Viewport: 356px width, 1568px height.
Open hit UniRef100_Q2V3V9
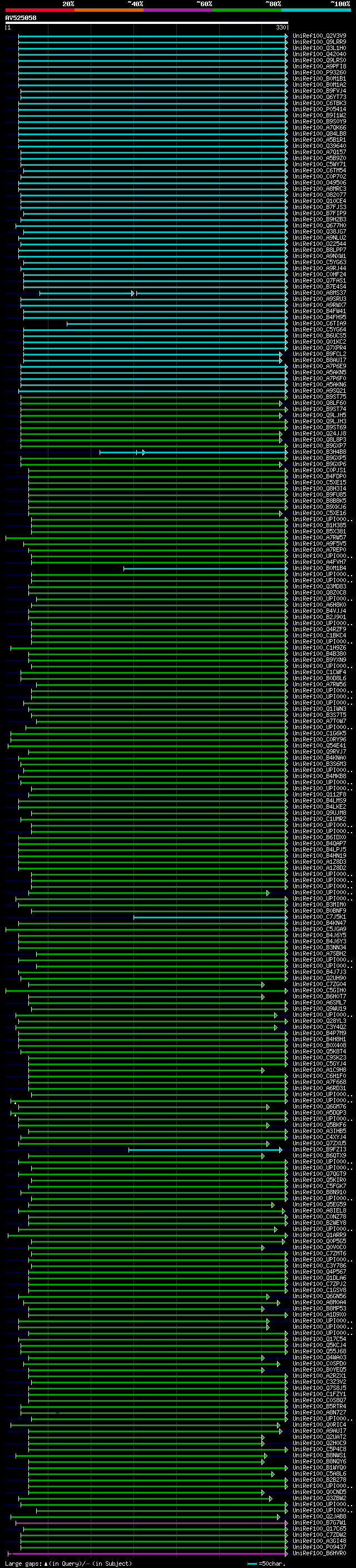[x=319, y=36]
